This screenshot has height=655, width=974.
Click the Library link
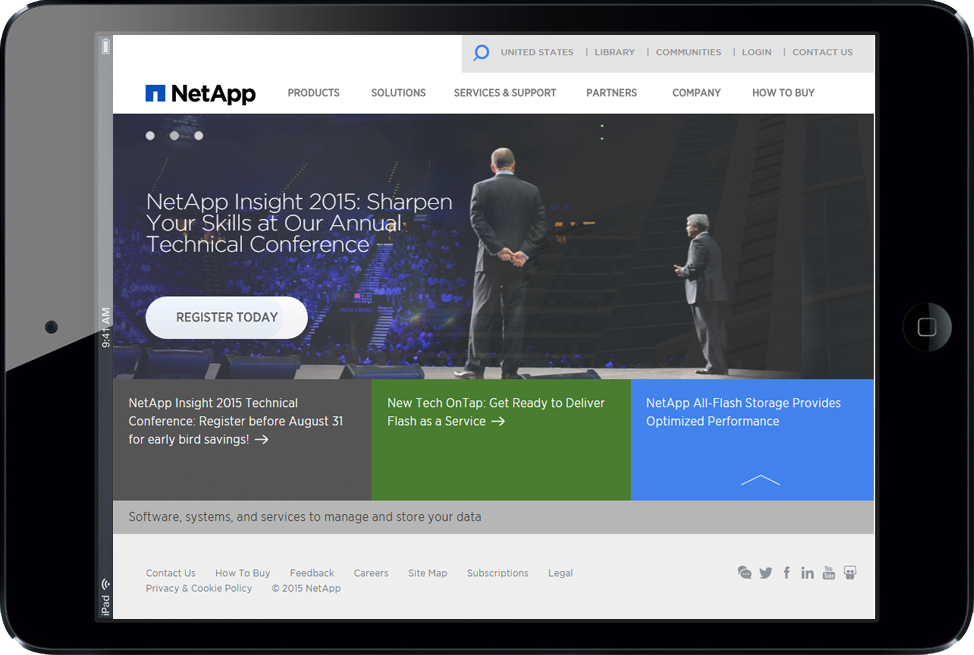(614, 52)
